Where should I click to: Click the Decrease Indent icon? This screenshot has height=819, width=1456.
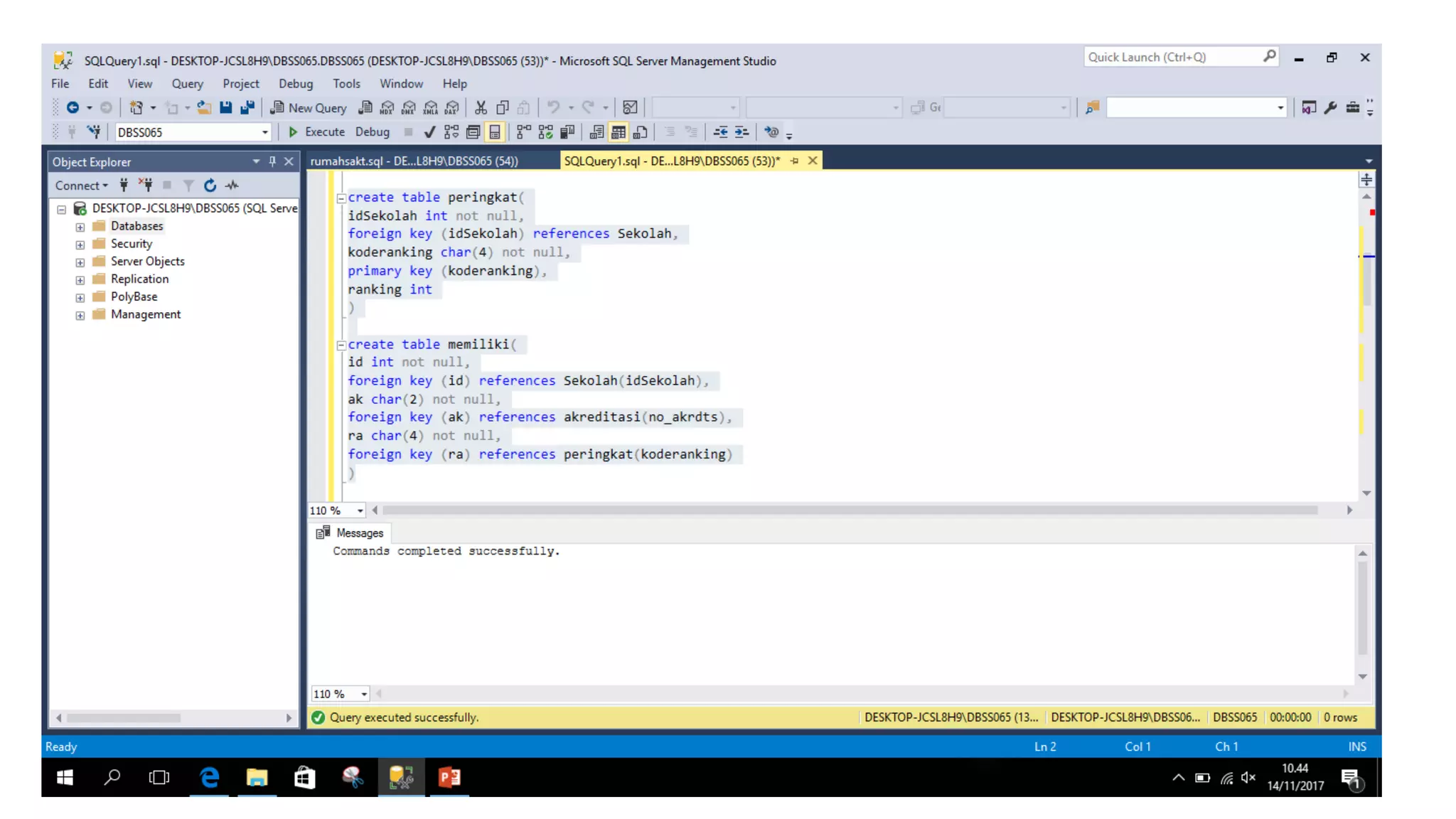(720, 132)
